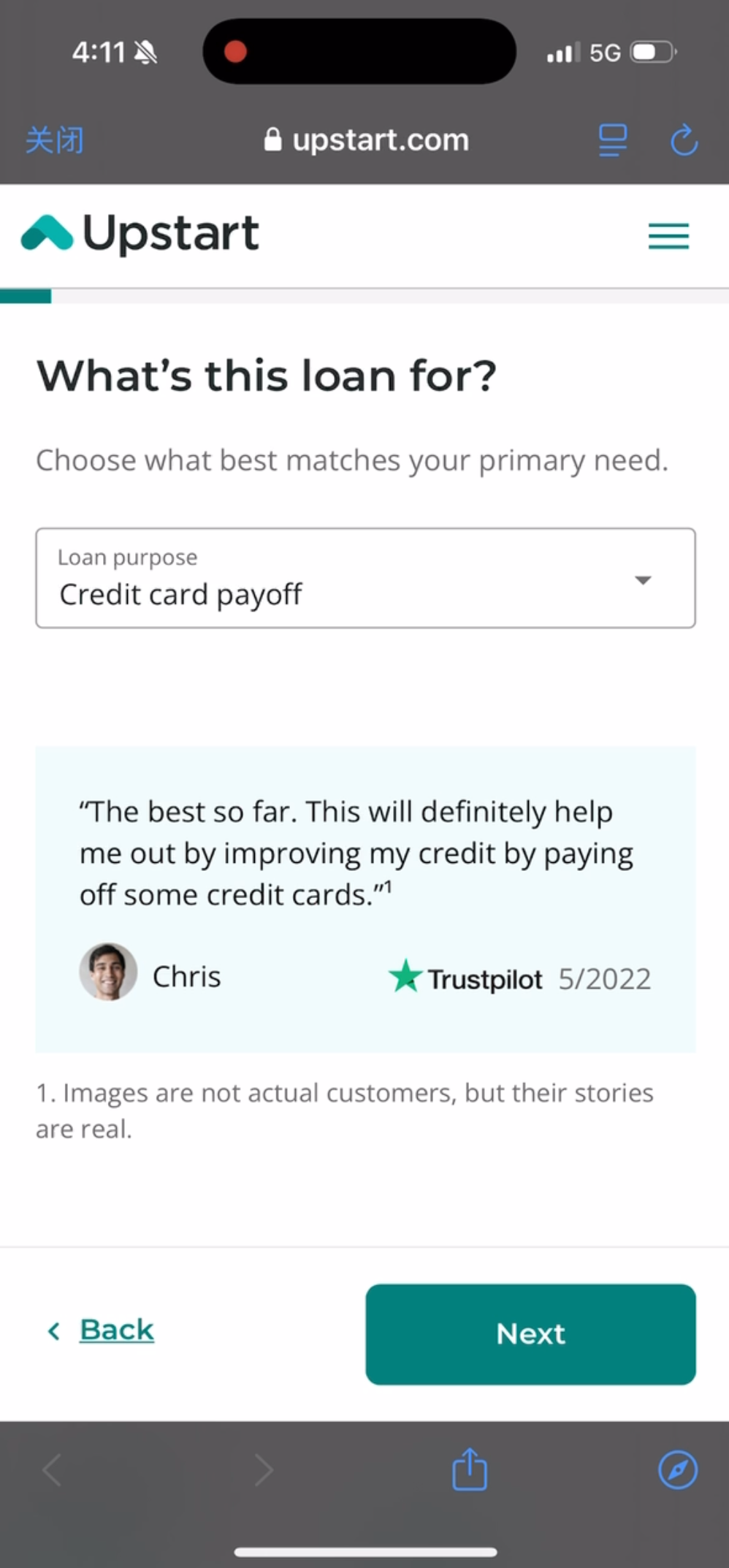The height and width of the screenshot is (1568, 729).
Task: Go Back to previous step link
Action: click(117, 1330)
